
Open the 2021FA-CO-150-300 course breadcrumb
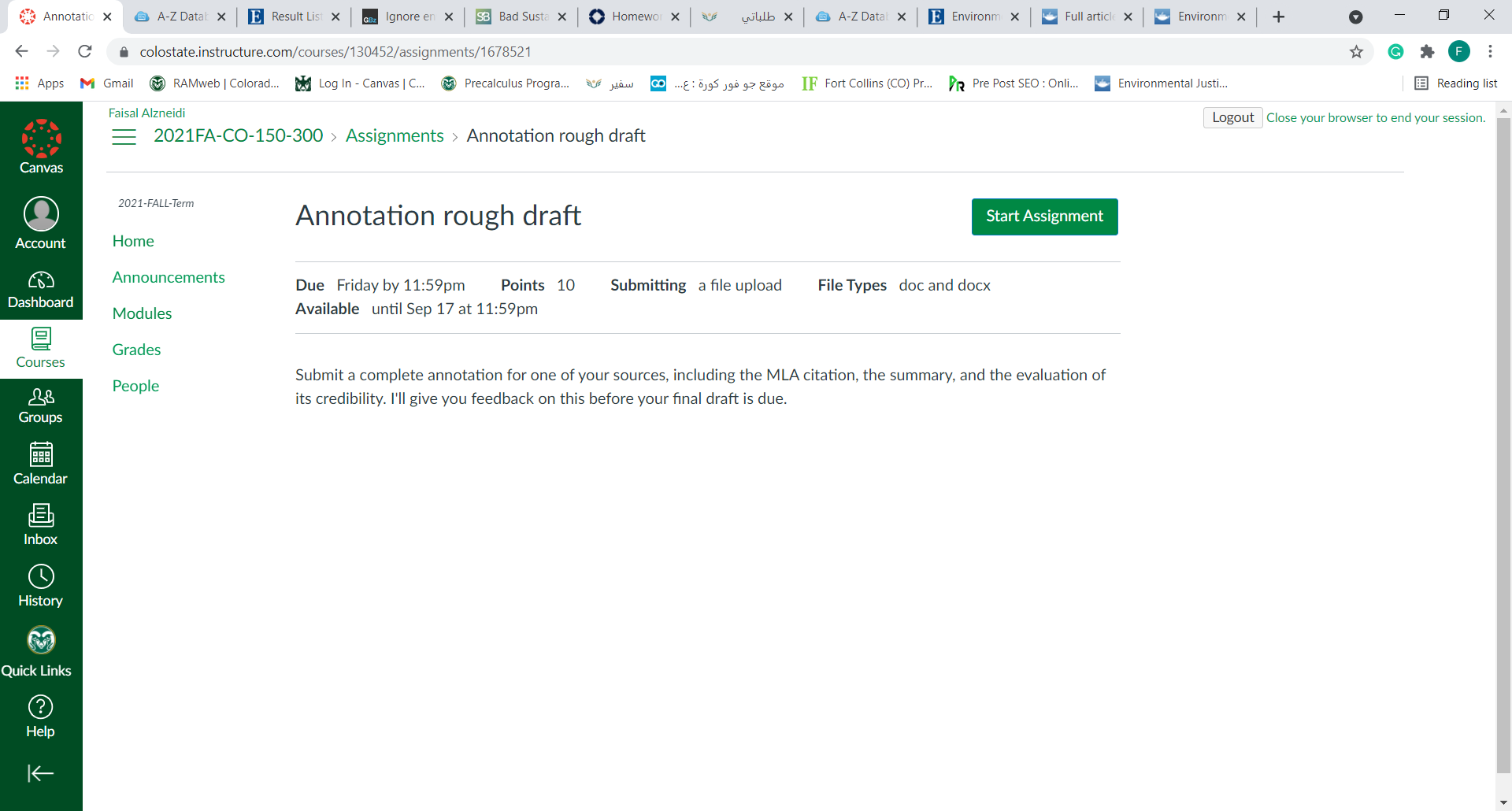tap(238, 135)
